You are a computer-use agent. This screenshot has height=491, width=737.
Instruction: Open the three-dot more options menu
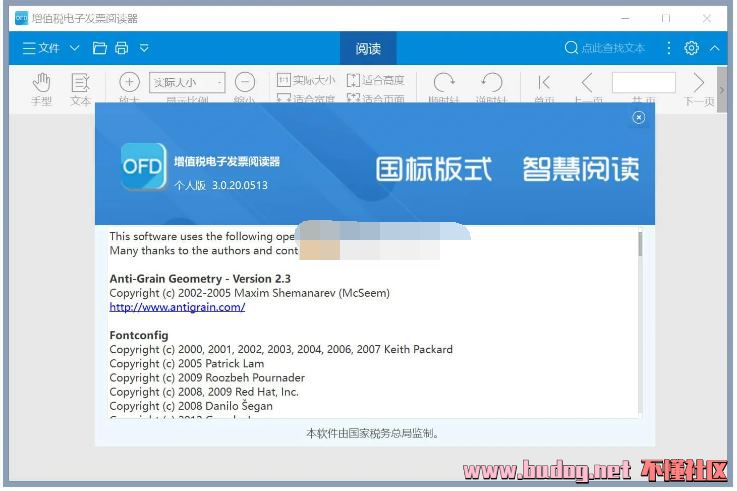pos(669,48)
